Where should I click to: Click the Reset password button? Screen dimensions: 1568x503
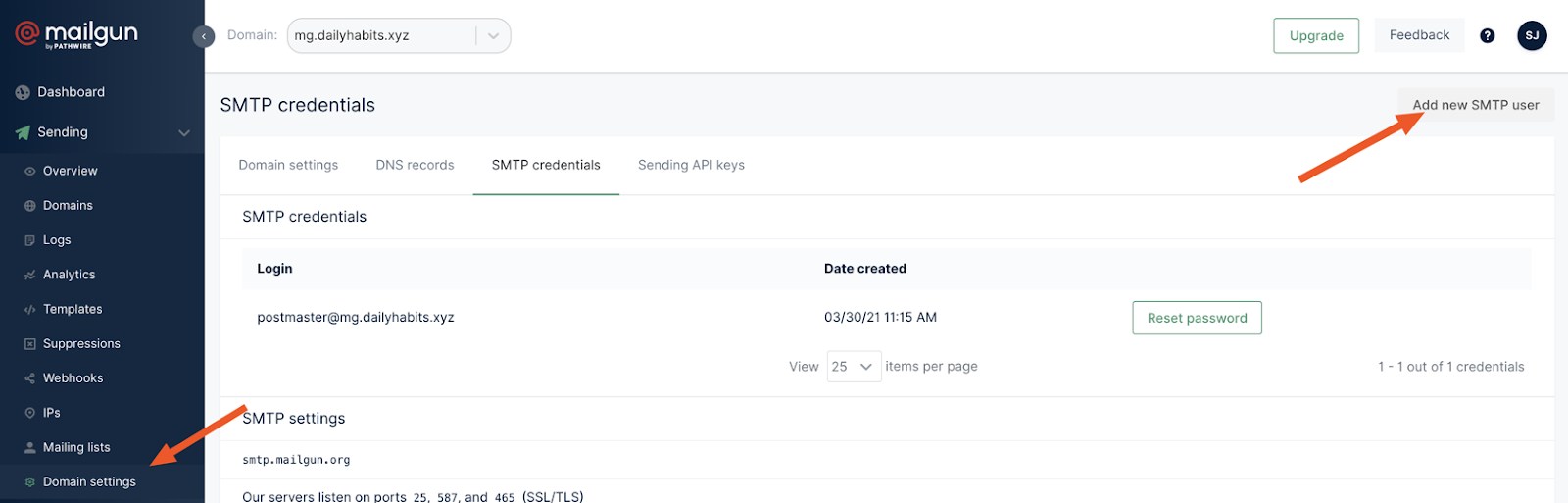(1197, 318)
